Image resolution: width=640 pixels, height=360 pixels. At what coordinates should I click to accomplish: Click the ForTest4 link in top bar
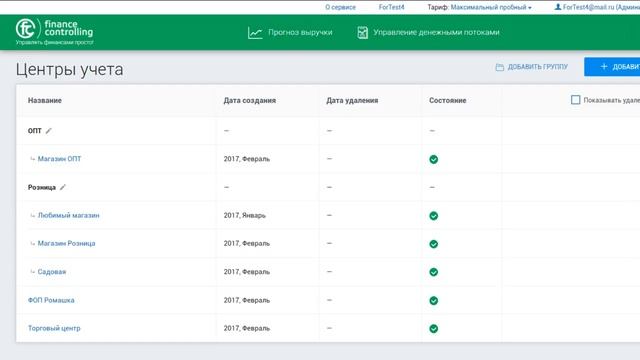coord(391,7)
